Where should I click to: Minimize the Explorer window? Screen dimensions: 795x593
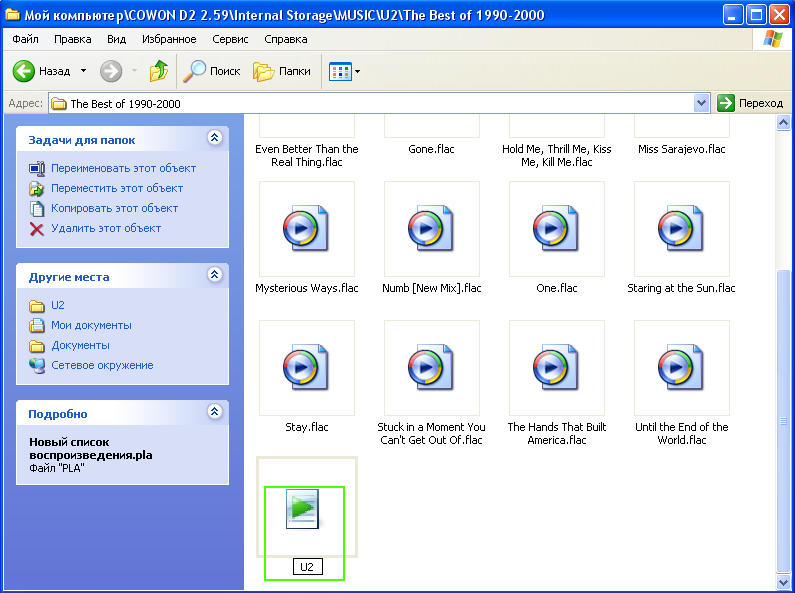[732, 15]
